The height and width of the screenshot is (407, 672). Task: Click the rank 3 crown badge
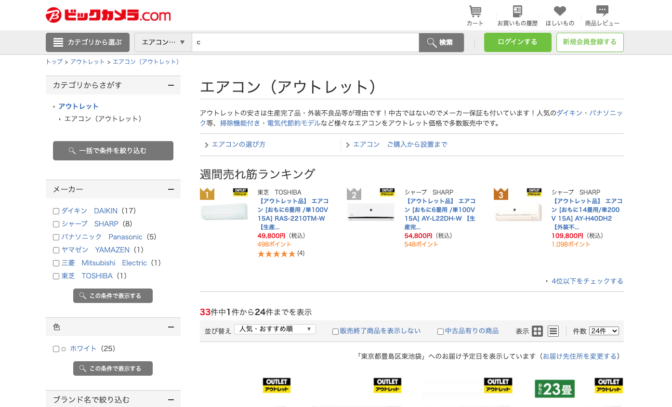pos(501,194)
